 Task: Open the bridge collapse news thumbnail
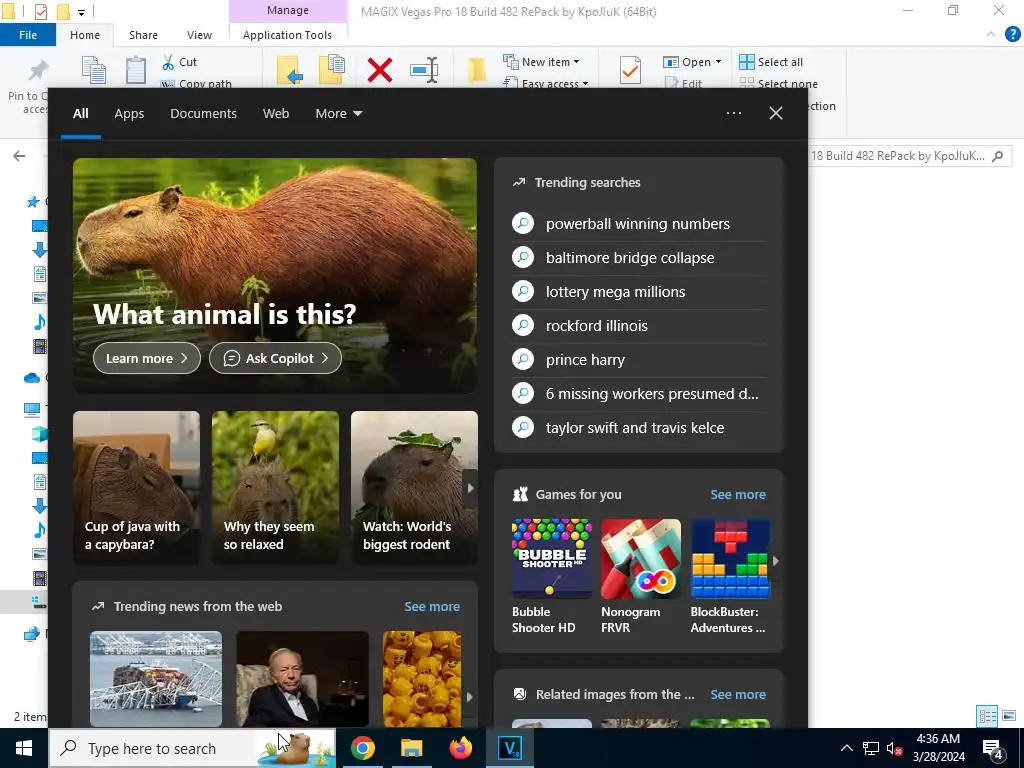click(155, 679)
